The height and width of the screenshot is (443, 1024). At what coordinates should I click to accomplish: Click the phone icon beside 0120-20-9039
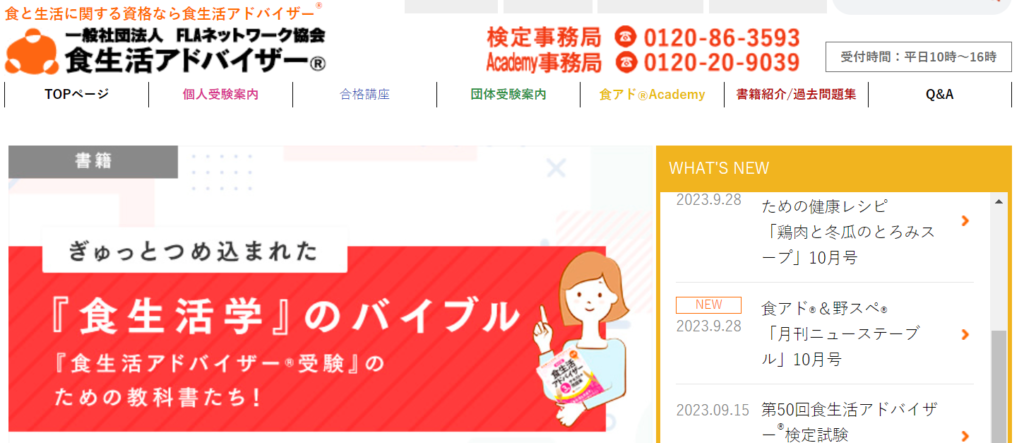pos(625,62)
